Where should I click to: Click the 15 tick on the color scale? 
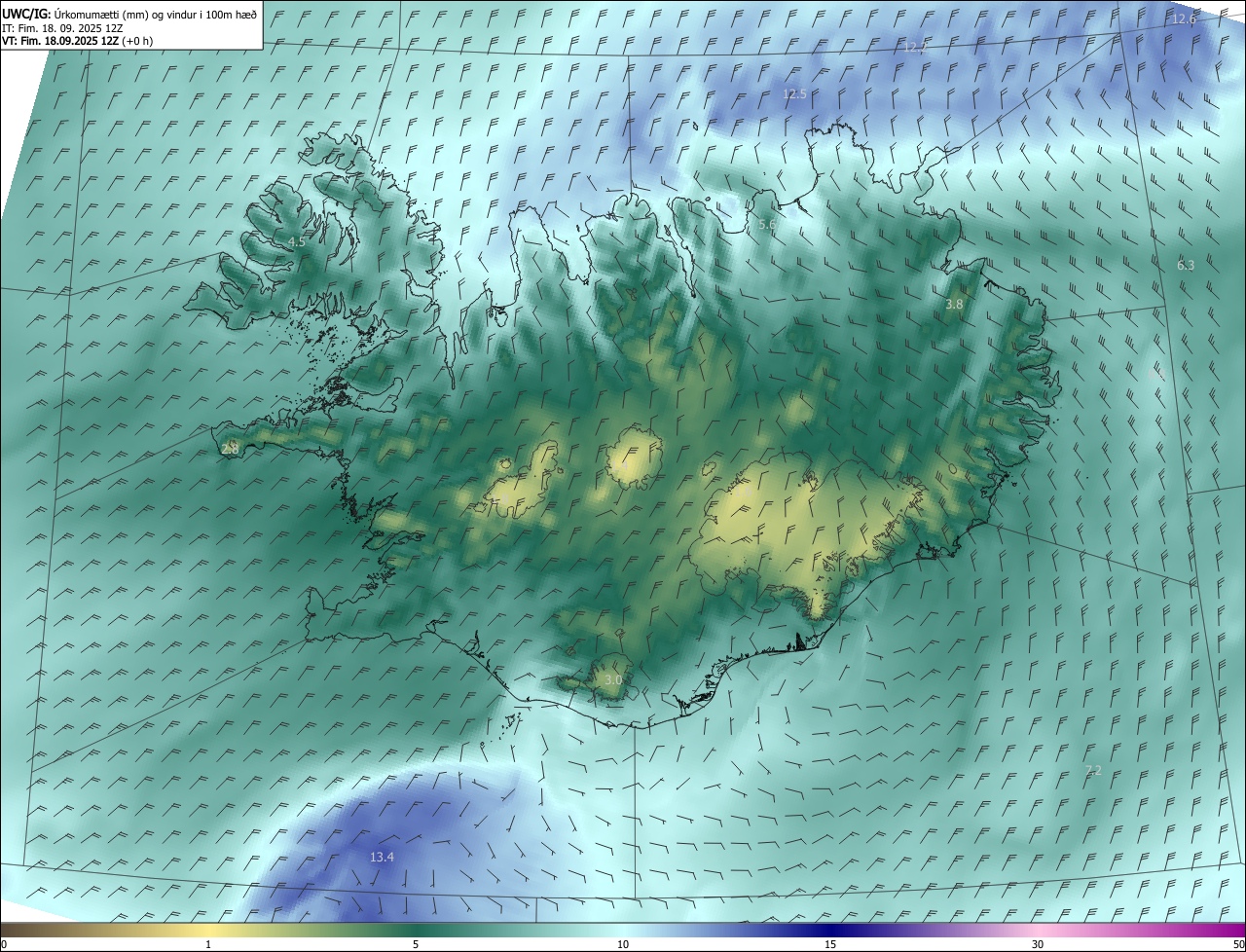click(830, 944)
